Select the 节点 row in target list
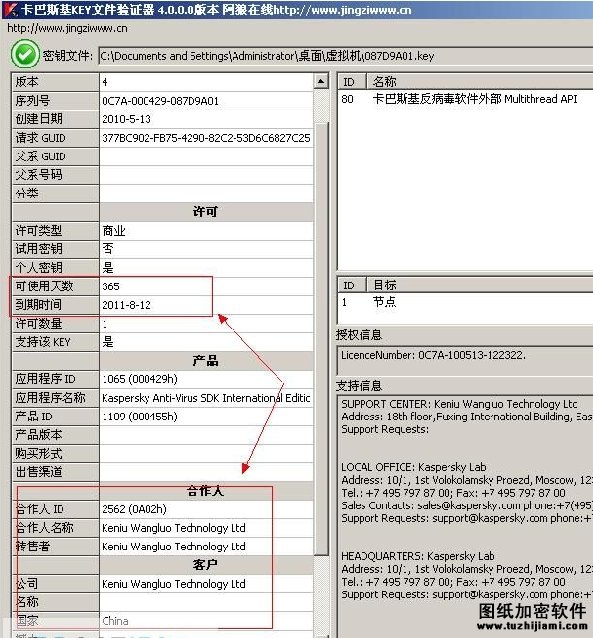593x638 pixels. (465, 302)
